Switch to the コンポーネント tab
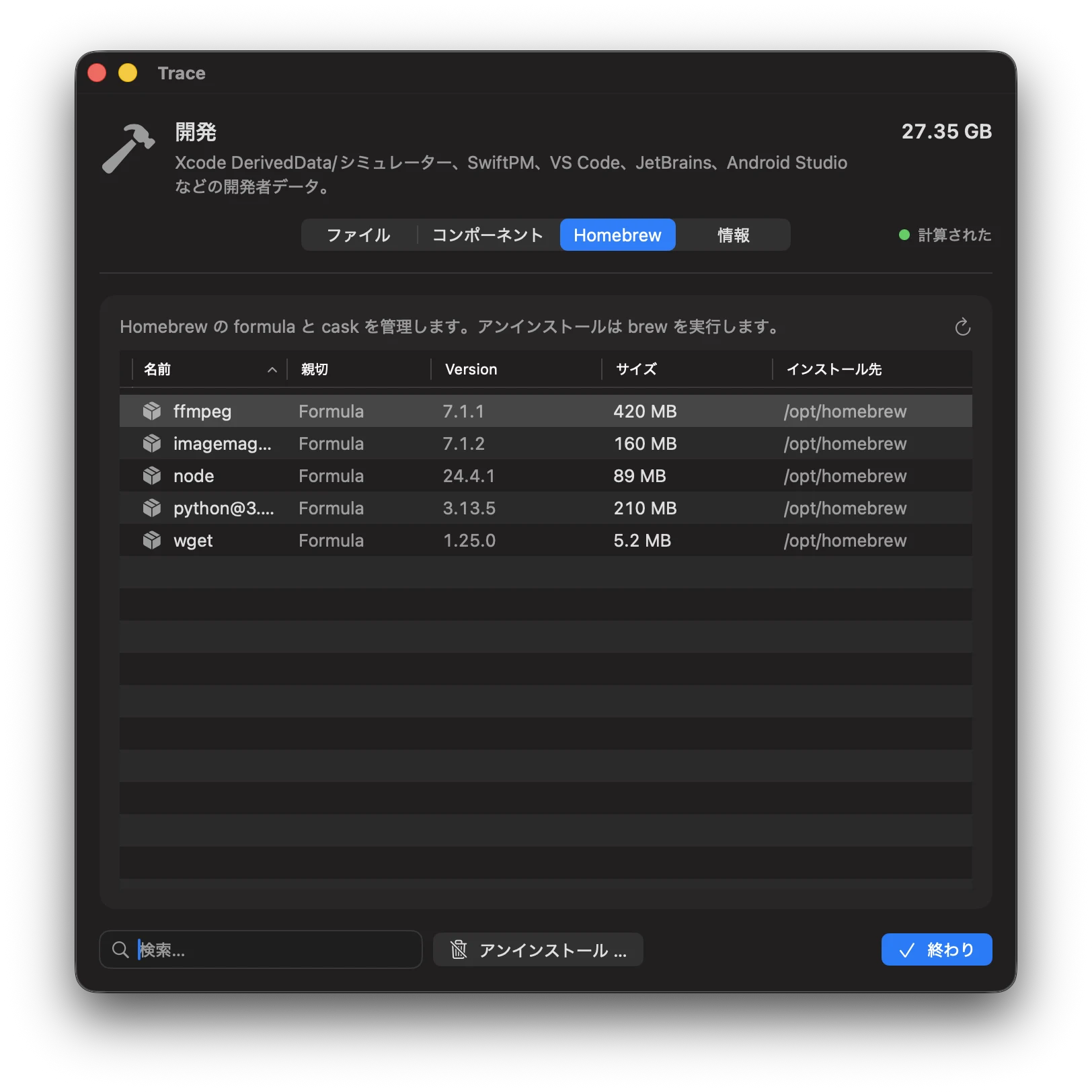The width and height of the screenshot is (1092, 1092). pos(487,235)
